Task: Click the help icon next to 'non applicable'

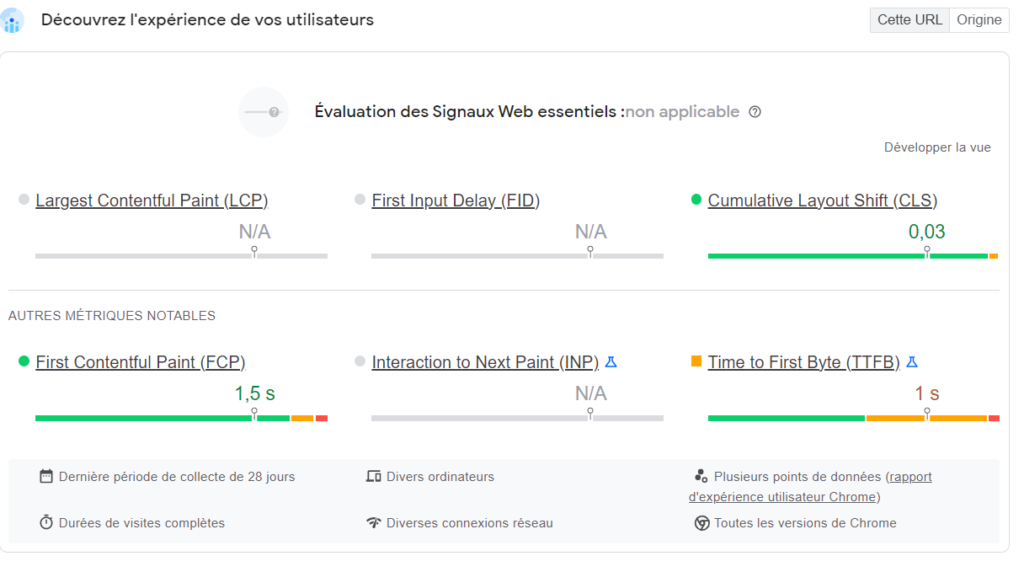Action: pyautogui.click(x=755, y=112)
